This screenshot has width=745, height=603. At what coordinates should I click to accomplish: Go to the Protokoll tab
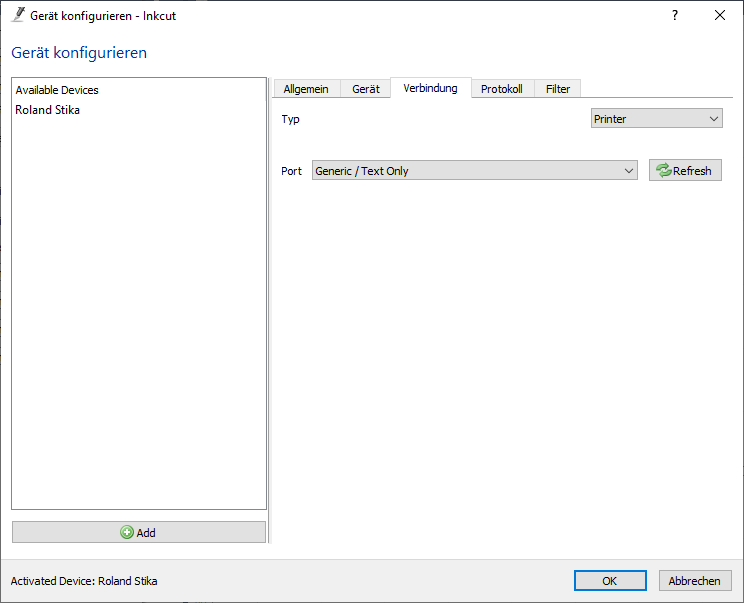tap(501, 89)
